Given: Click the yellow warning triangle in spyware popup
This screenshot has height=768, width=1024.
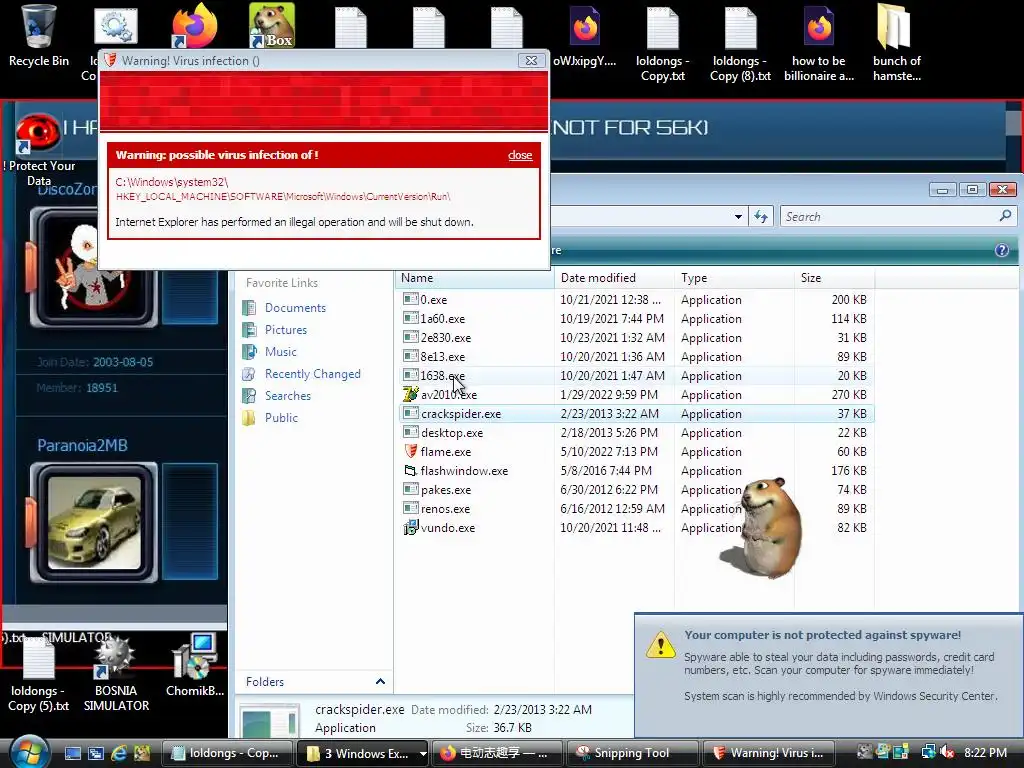Looking at the screenshot, I should (x=661, y=645).
